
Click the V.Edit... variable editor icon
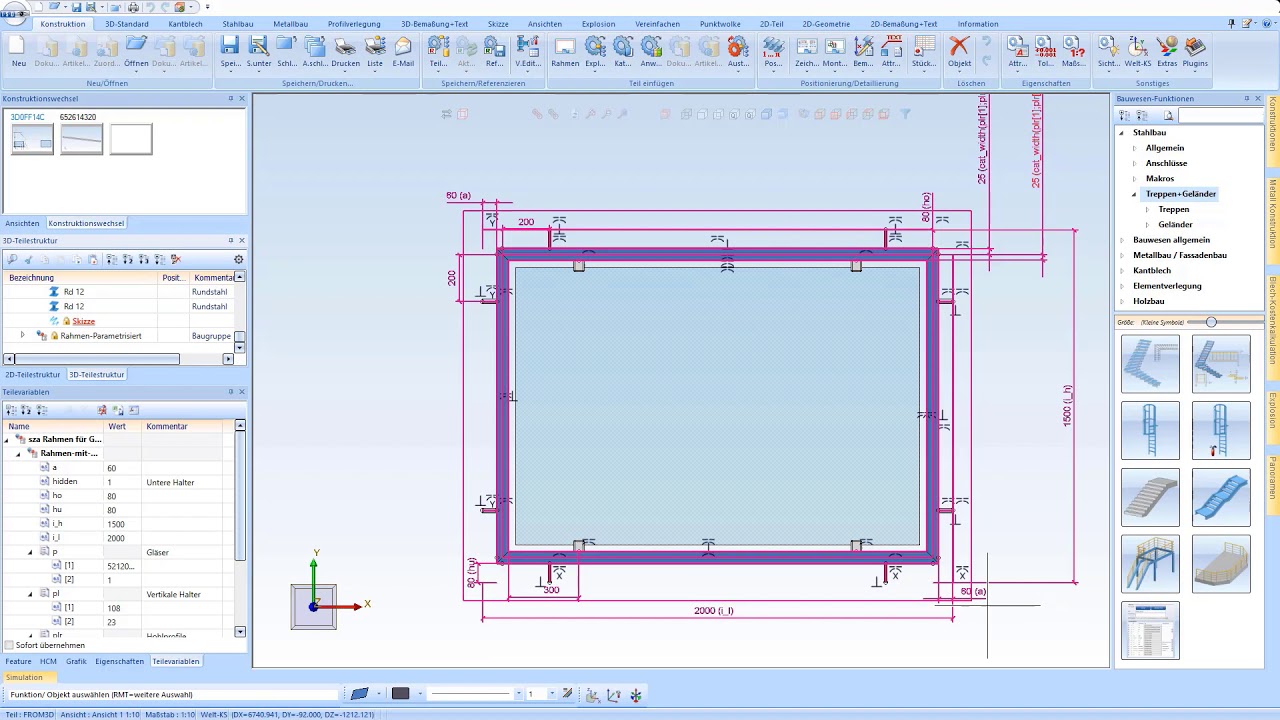(x=528, y=46)
